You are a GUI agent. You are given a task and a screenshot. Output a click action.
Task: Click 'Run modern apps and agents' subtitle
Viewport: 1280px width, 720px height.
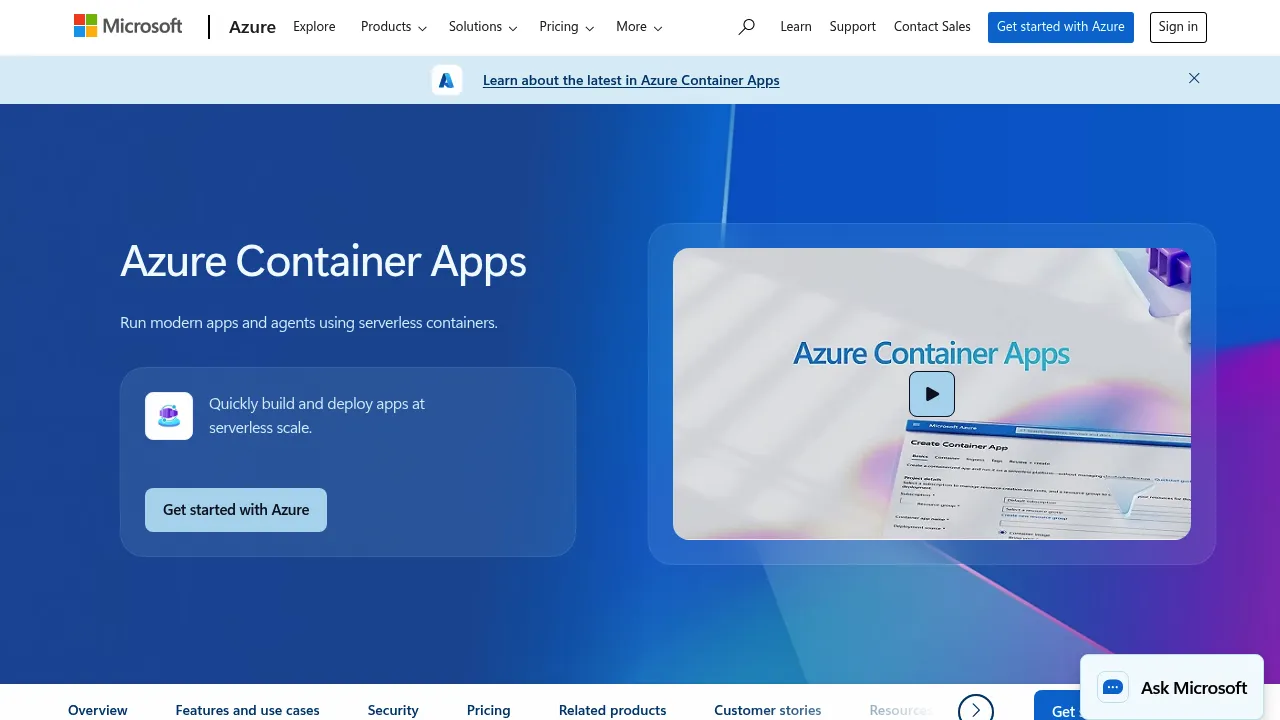pos(309,323)
